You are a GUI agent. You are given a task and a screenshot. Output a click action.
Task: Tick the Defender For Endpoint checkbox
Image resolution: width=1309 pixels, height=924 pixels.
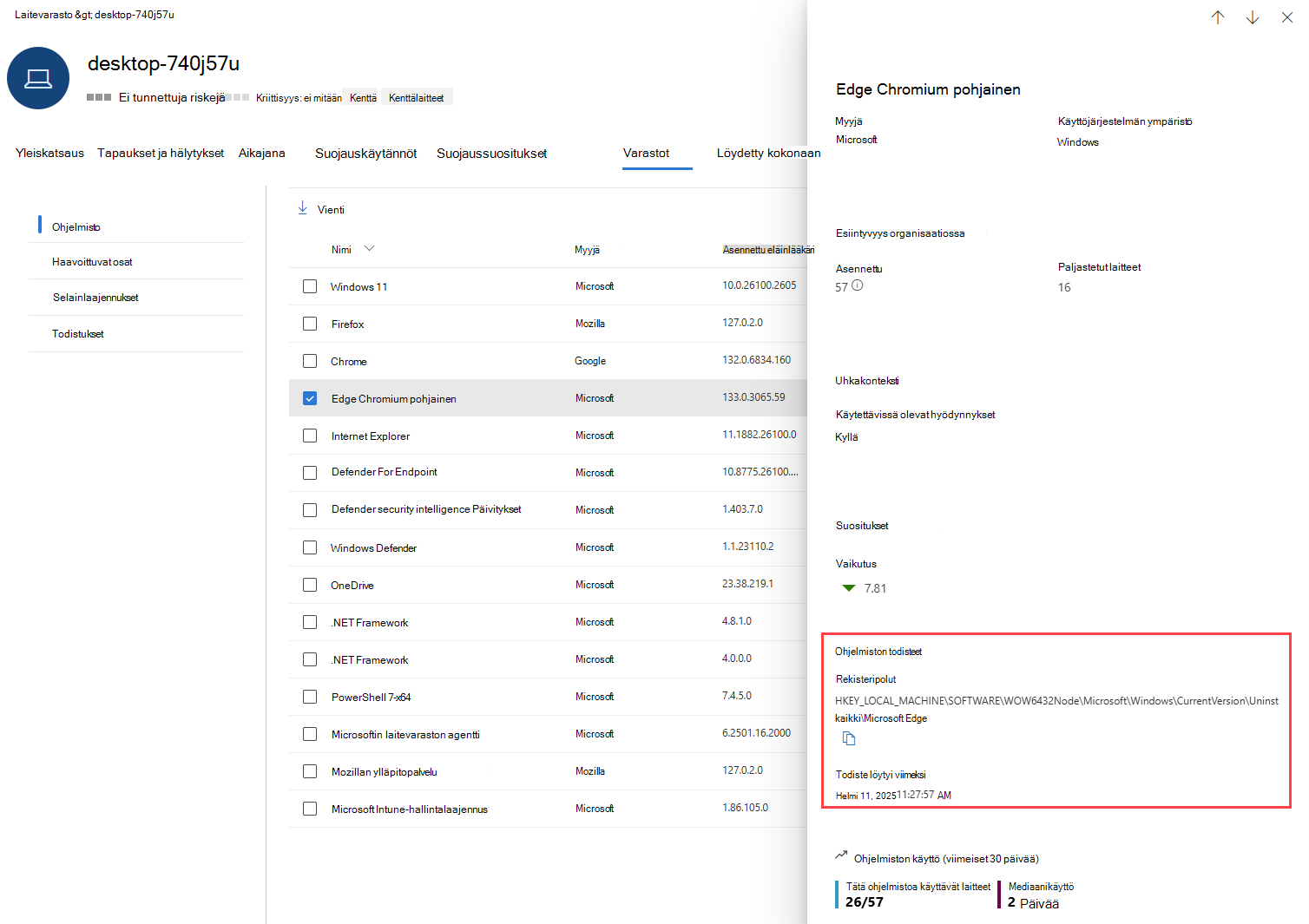coord(310,473)
